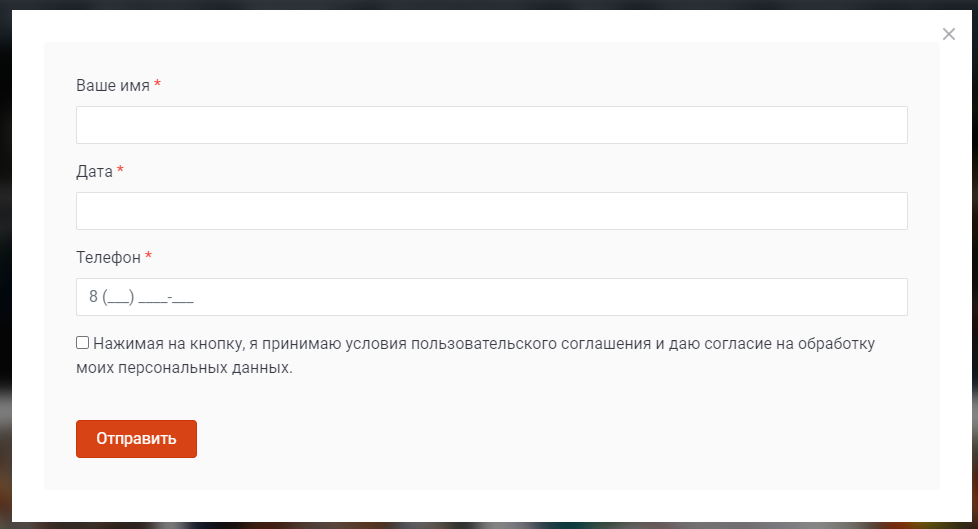
Task: Close the popup form dialog
Action: [949, 34]
